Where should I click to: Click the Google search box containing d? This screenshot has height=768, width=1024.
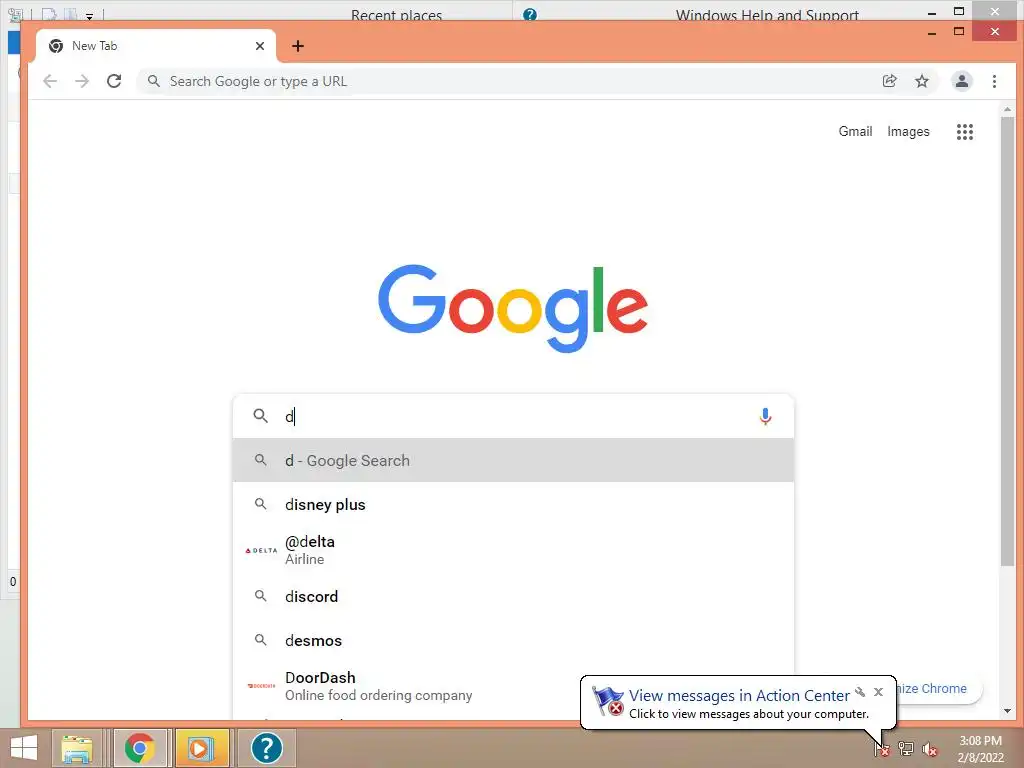click(513, 416)
